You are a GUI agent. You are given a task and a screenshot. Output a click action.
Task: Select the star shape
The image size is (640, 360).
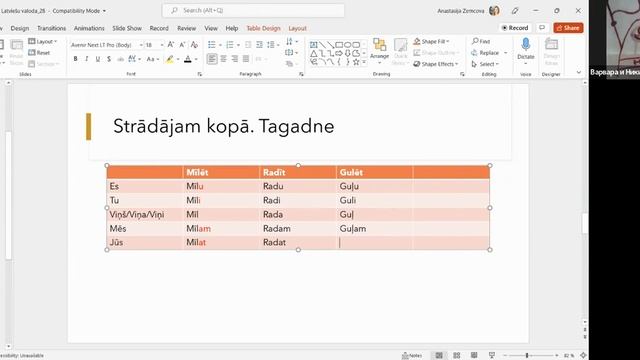[356, 62]
